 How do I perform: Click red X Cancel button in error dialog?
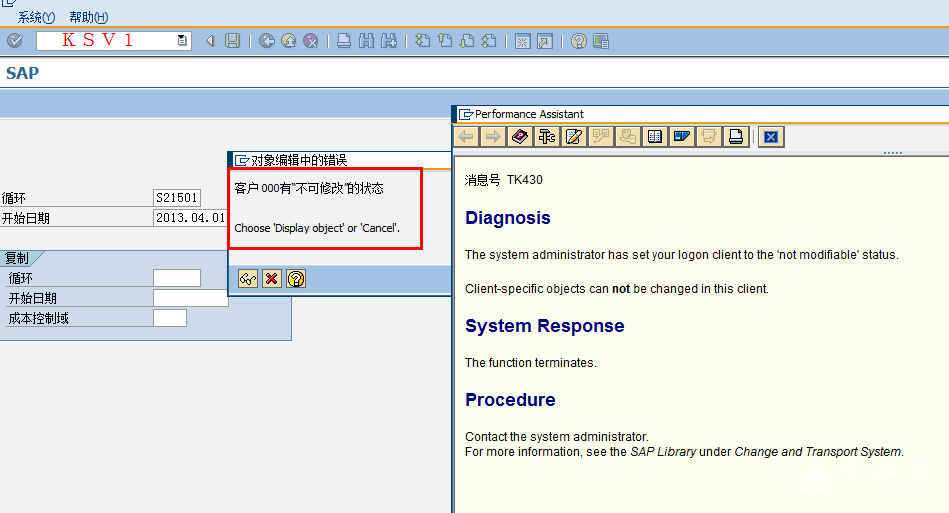point(272,279)
